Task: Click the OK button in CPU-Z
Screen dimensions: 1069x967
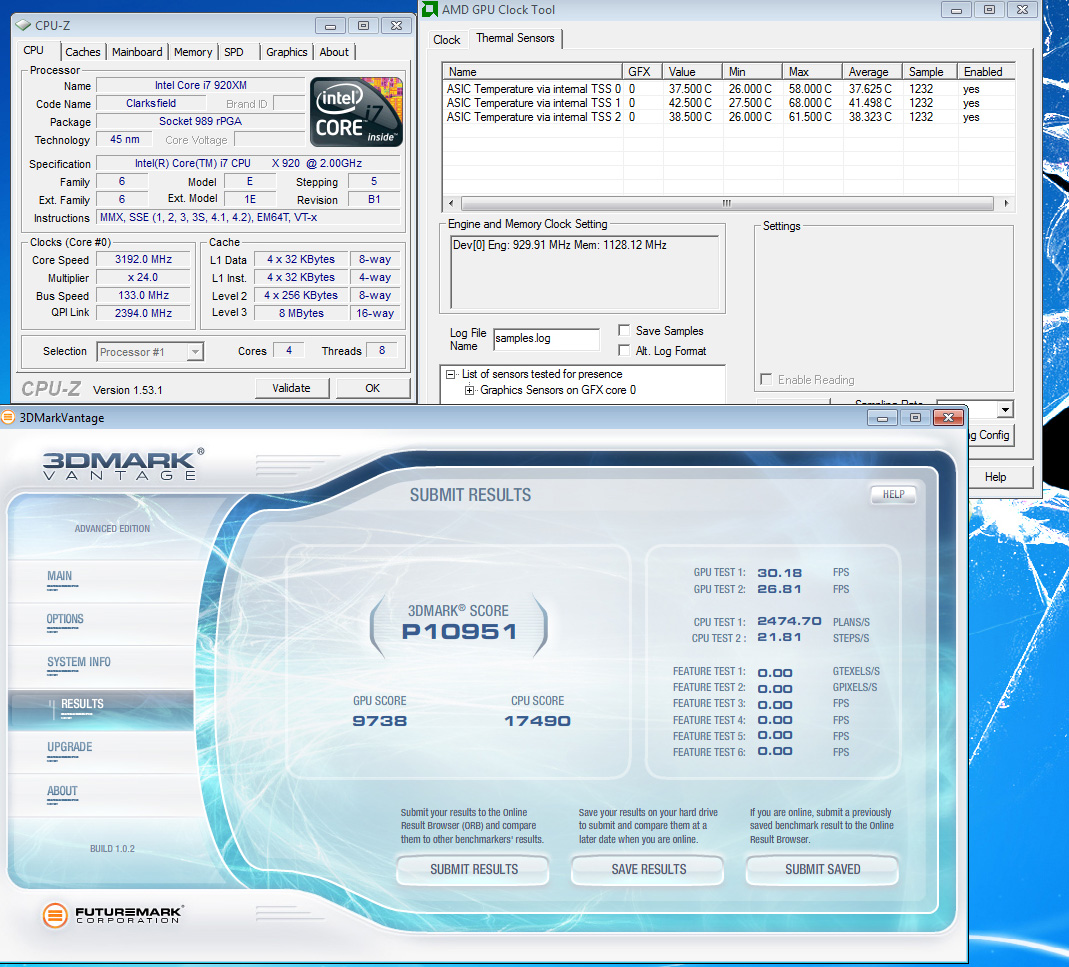Action: (x=372, y=388)
